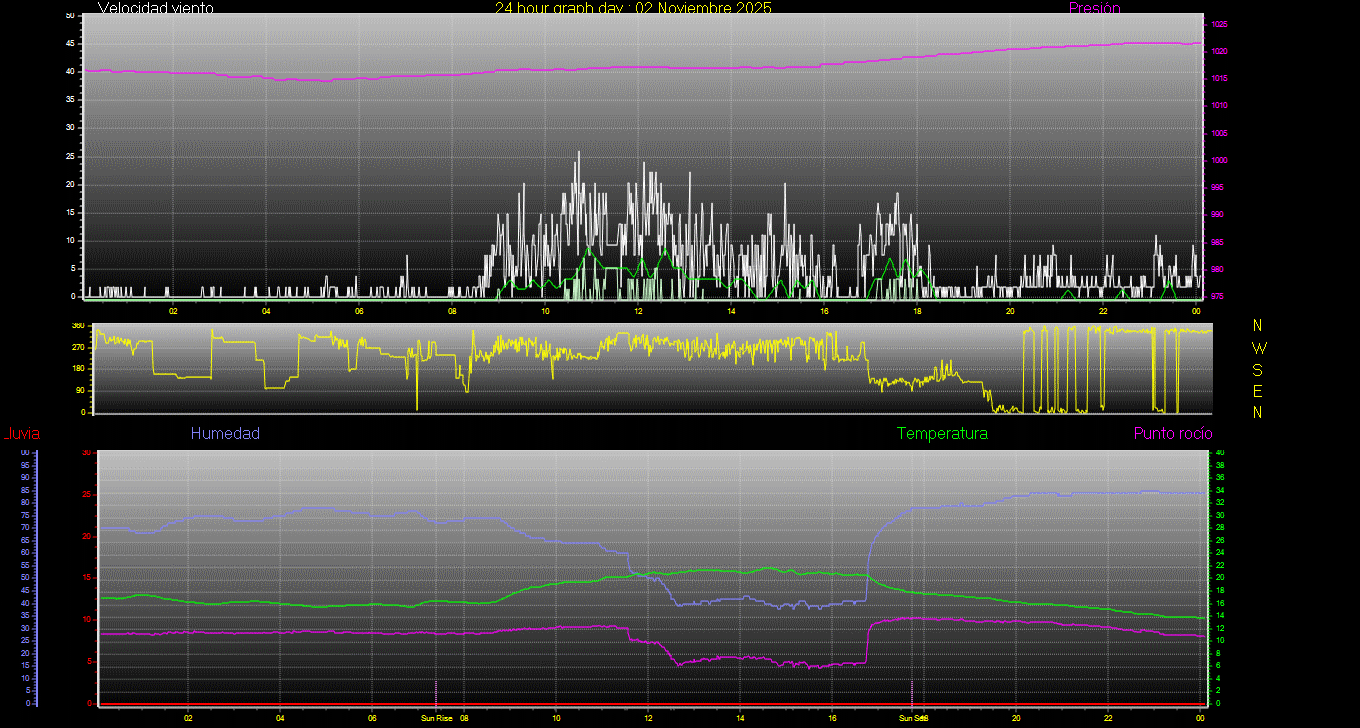The width and height of the screenshot is (1360, 728).
Task: Select the Temperatura legend label
Action: click(x=942, y=434)
